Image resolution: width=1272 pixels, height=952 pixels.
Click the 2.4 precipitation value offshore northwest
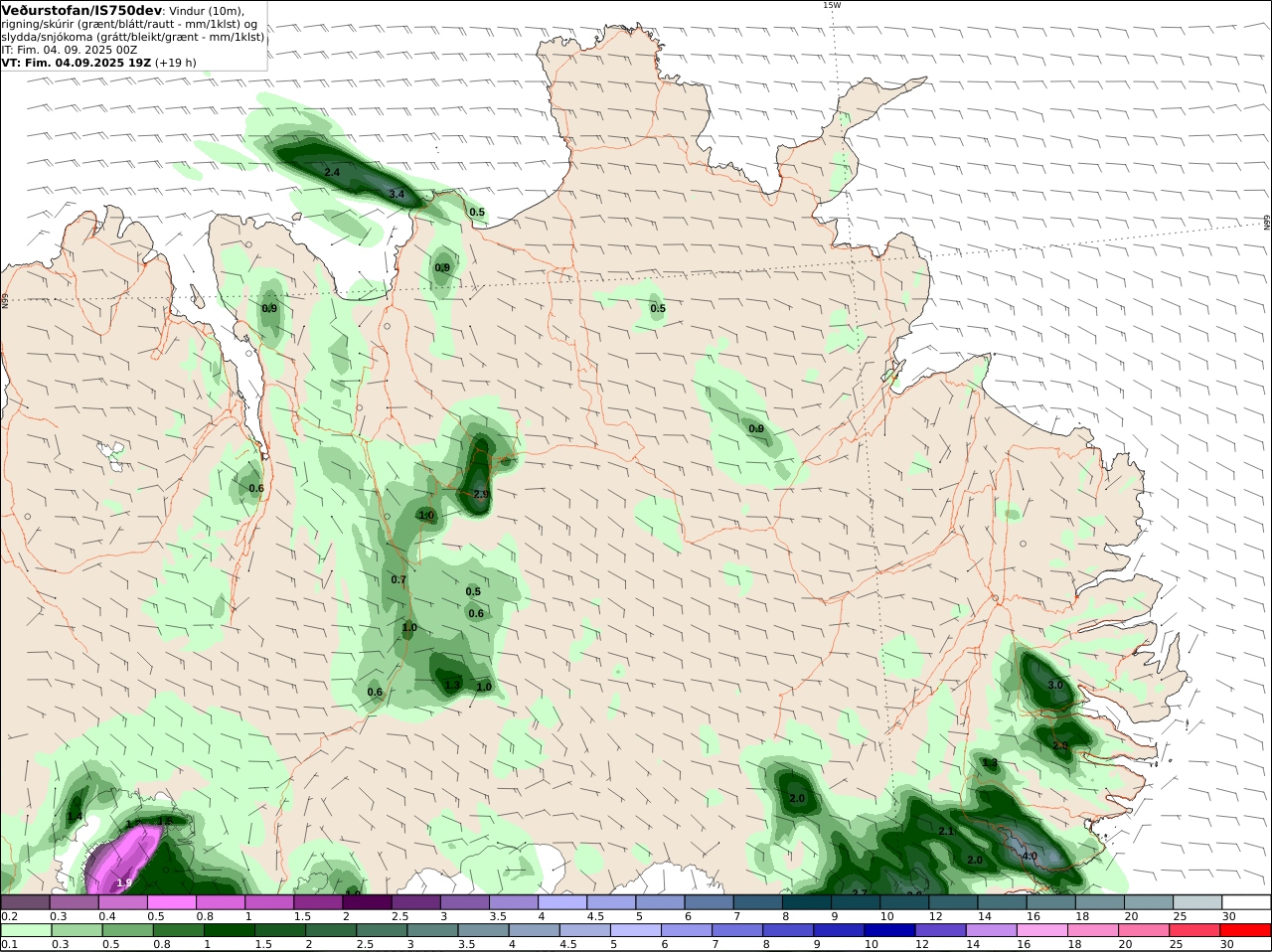[332, 172]
